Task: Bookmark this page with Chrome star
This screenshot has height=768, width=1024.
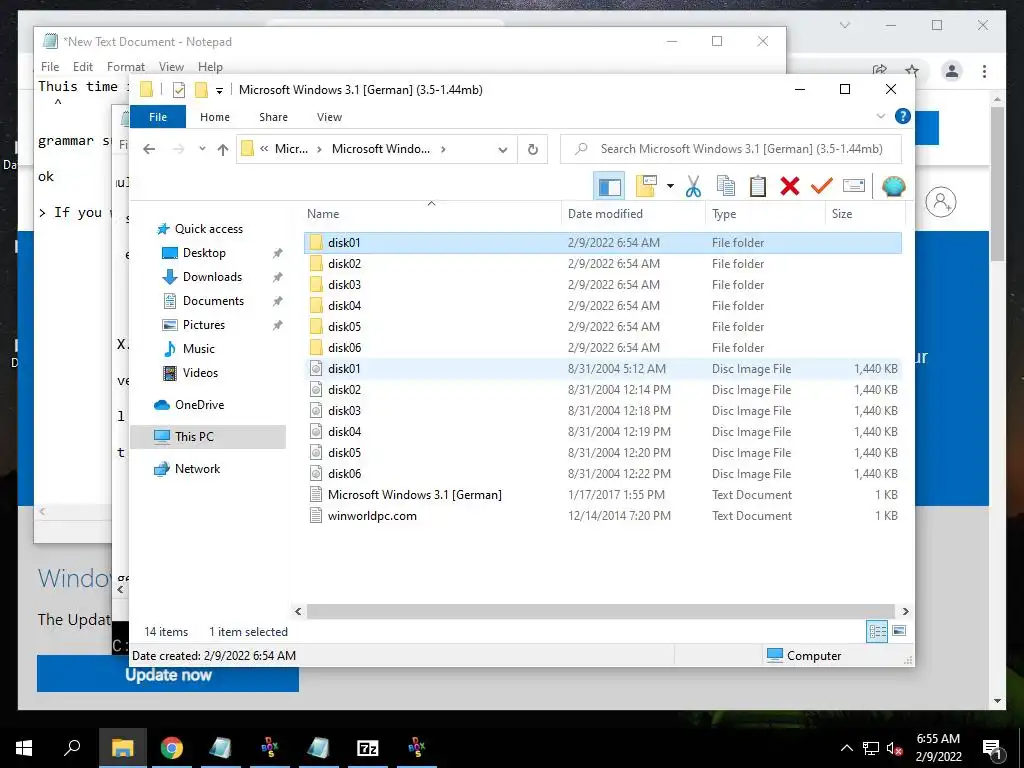Action: click(912, 71)
